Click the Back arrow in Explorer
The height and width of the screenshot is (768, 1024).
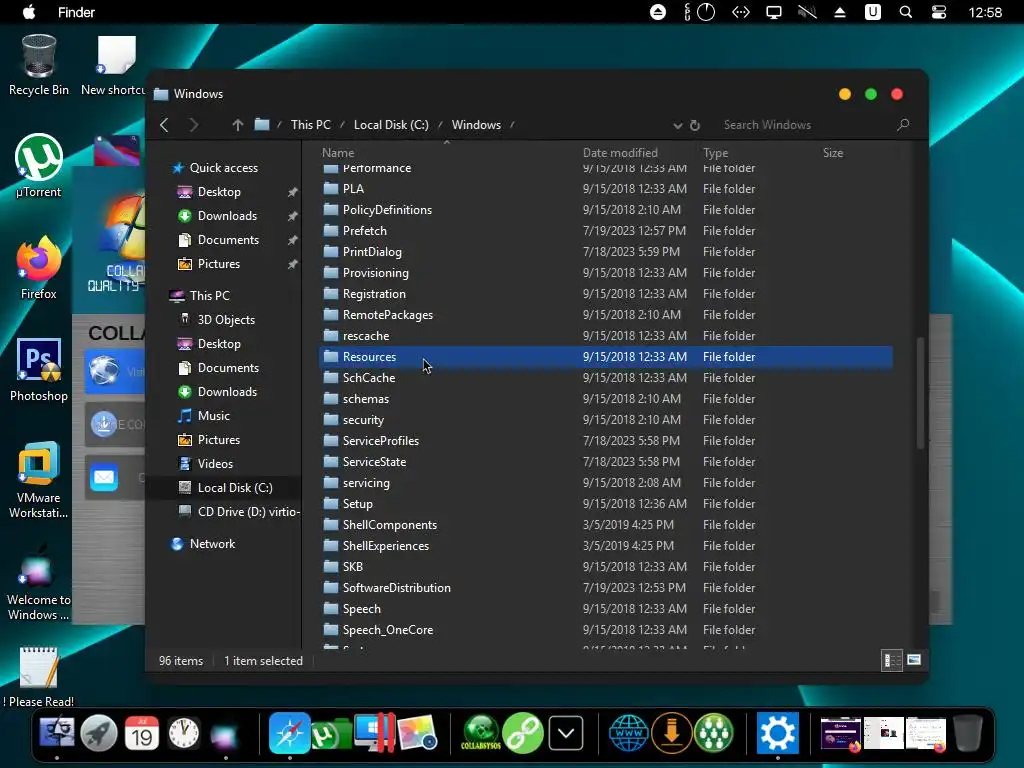[165, 125]
